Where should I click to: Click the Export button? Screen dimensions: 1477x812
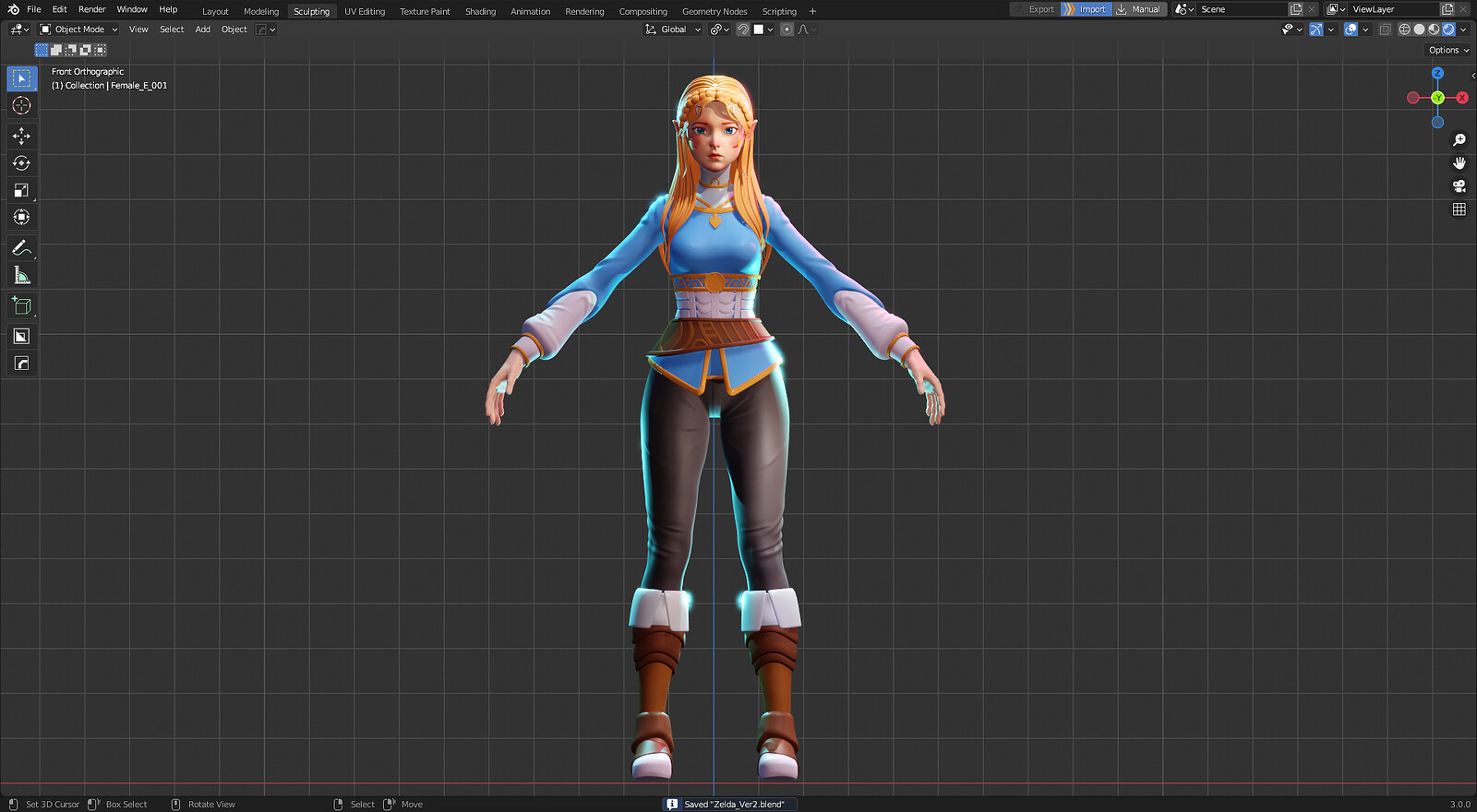[1034, 9]
